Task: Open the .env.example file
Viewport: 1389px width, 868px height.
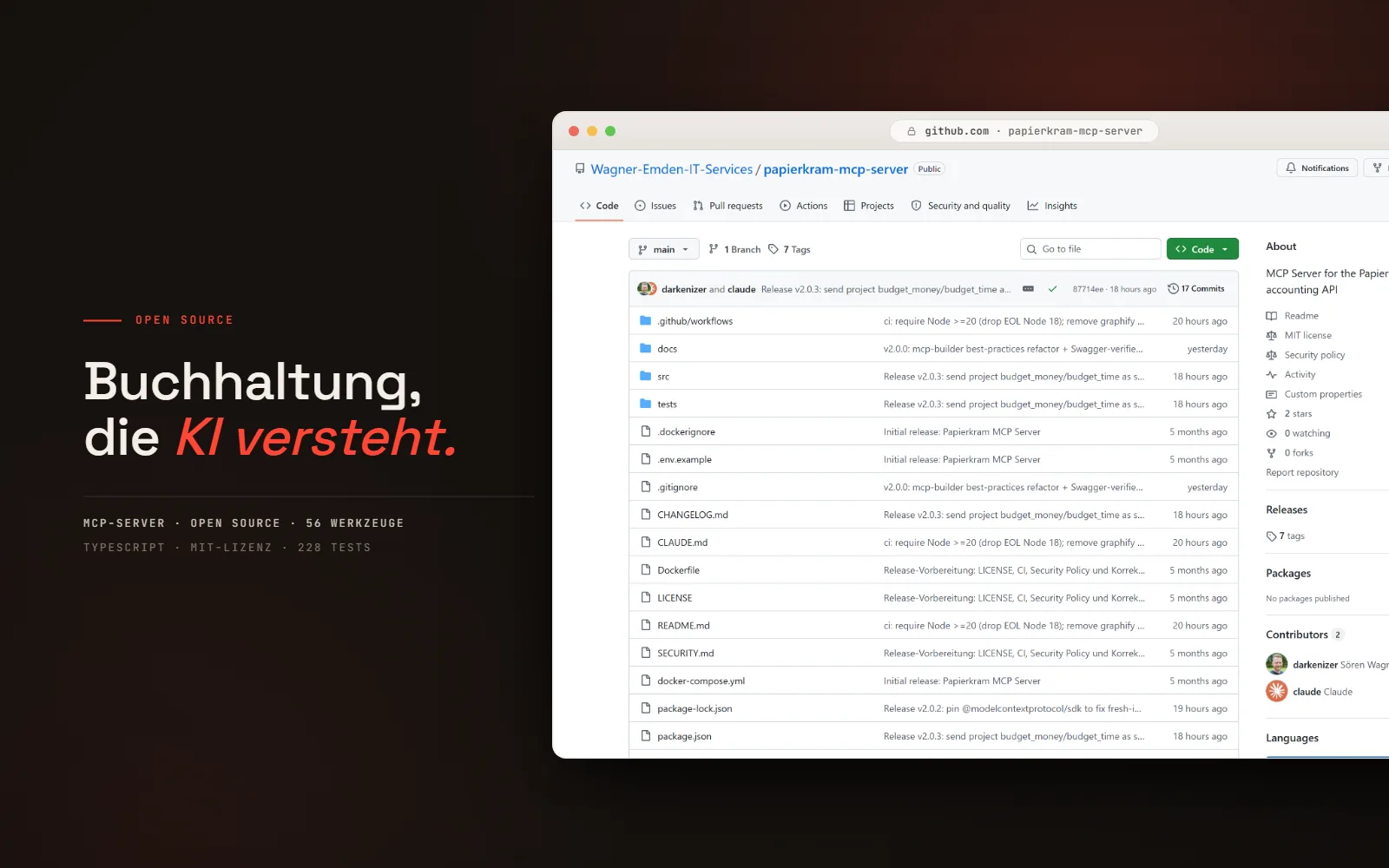Action: click(685, 460)
